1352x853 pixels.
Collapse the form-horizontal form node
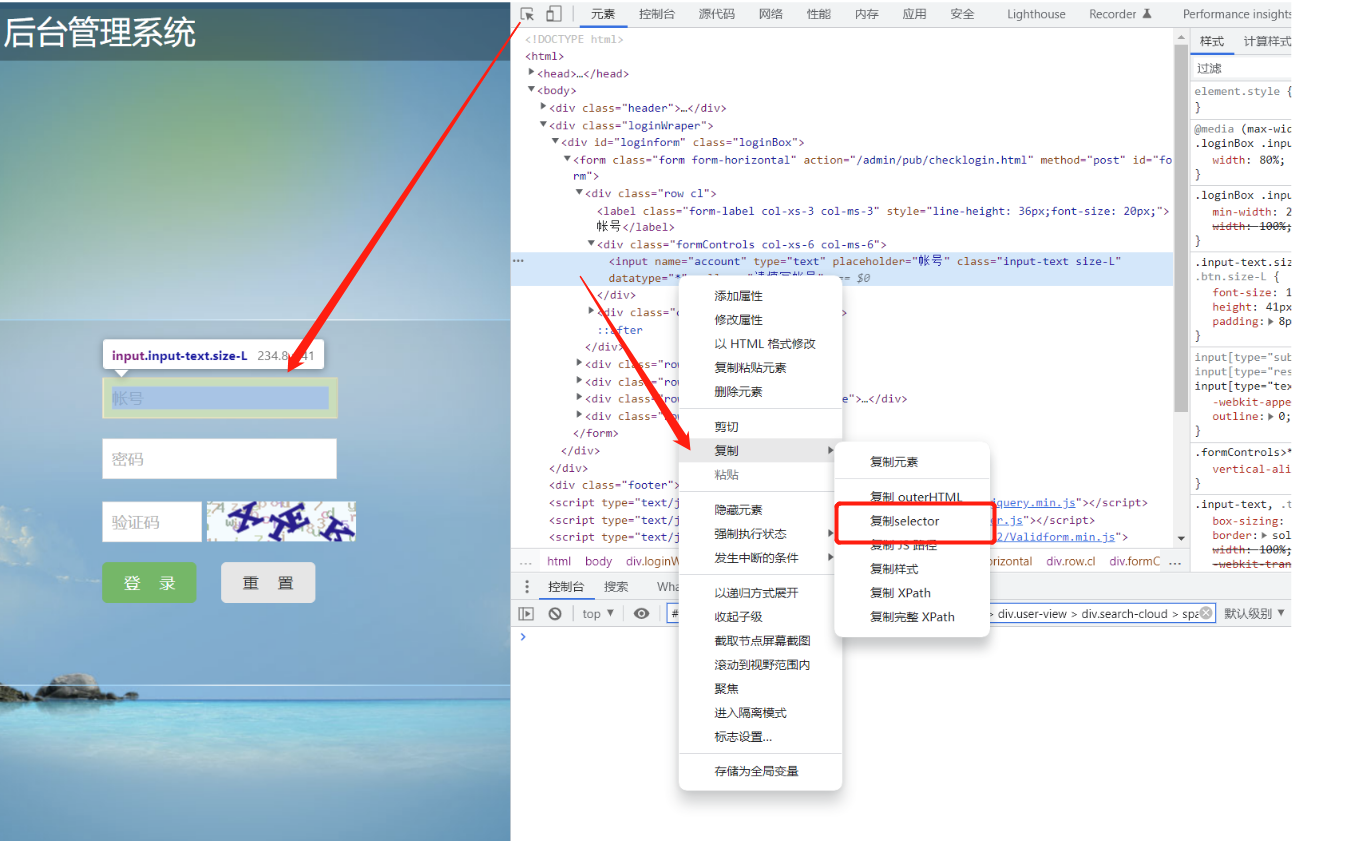[x=568, y=159]
